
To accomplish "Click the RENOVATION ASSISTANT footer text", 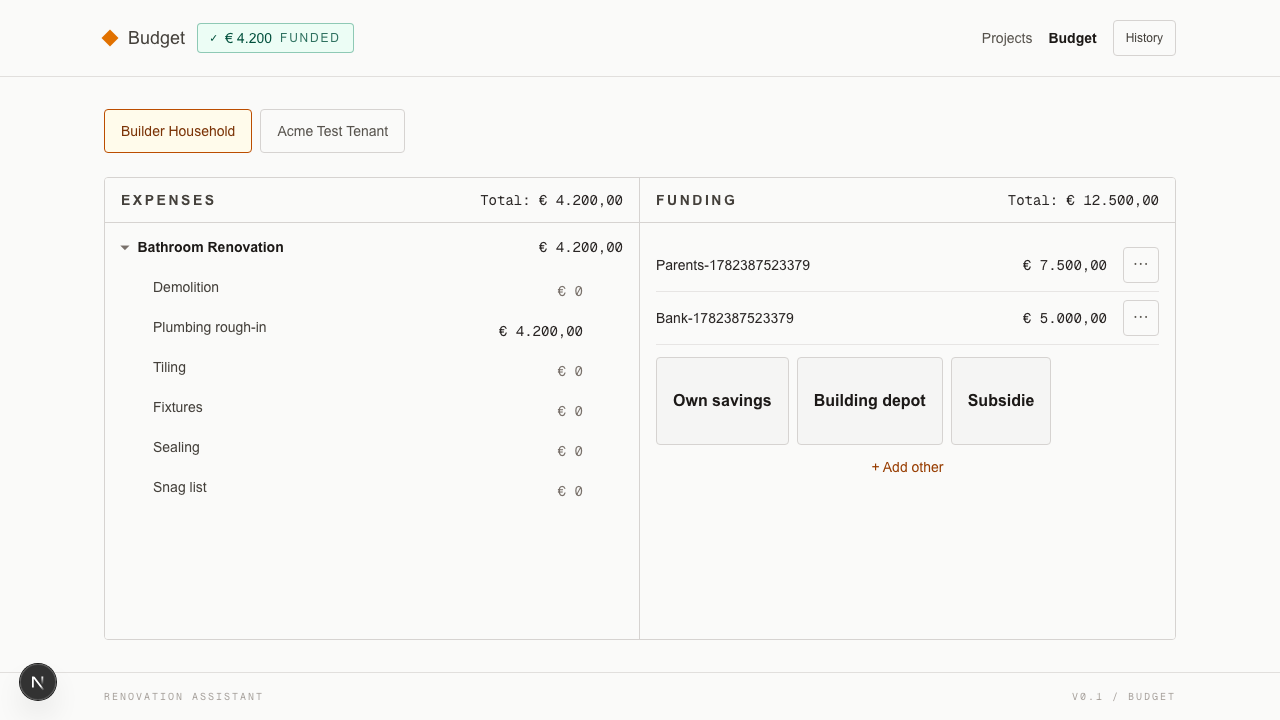I will tap(183, 697).
